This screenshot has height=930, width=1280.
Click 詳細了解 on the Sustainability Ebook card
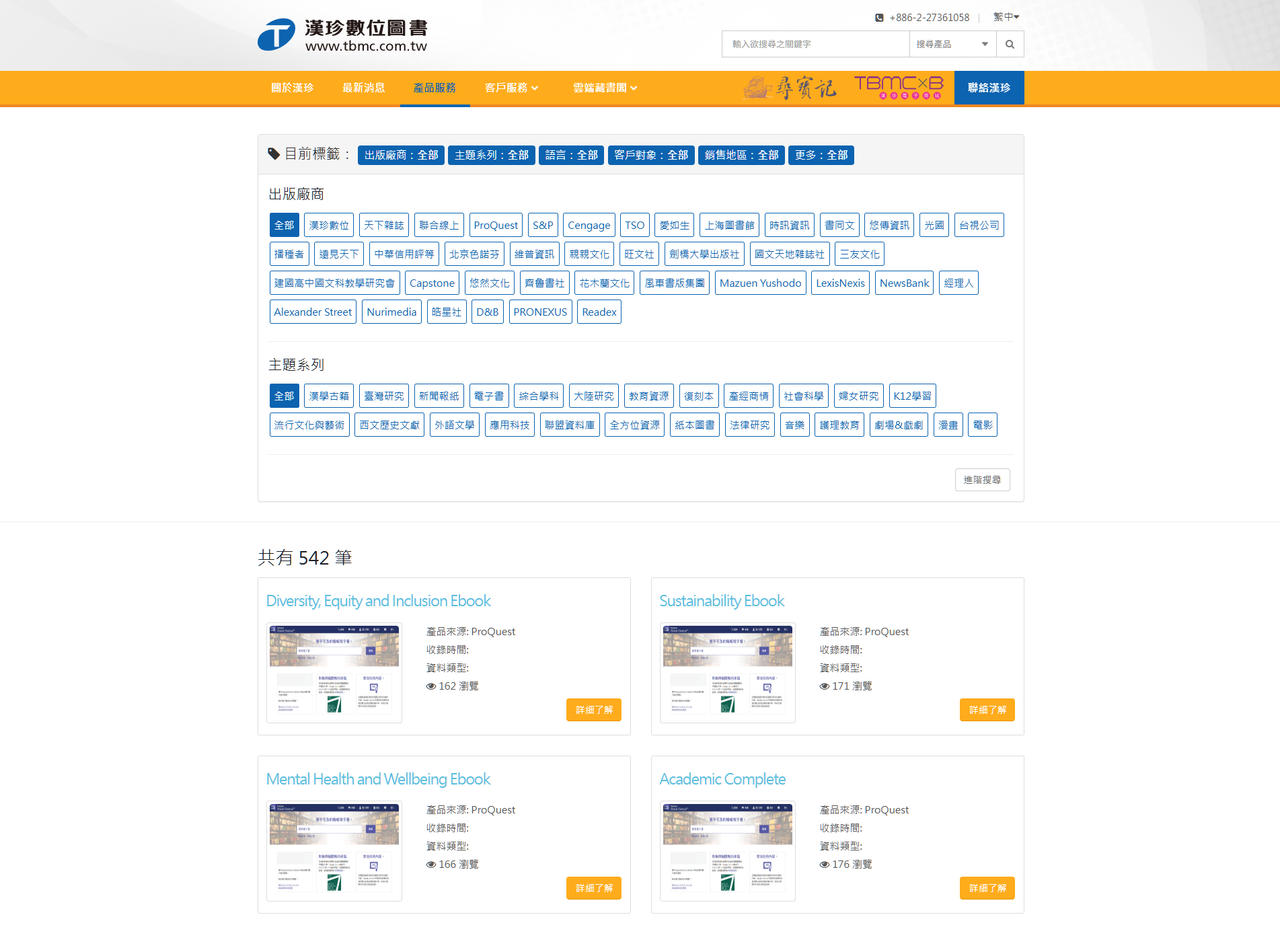[x=987, y=710]
